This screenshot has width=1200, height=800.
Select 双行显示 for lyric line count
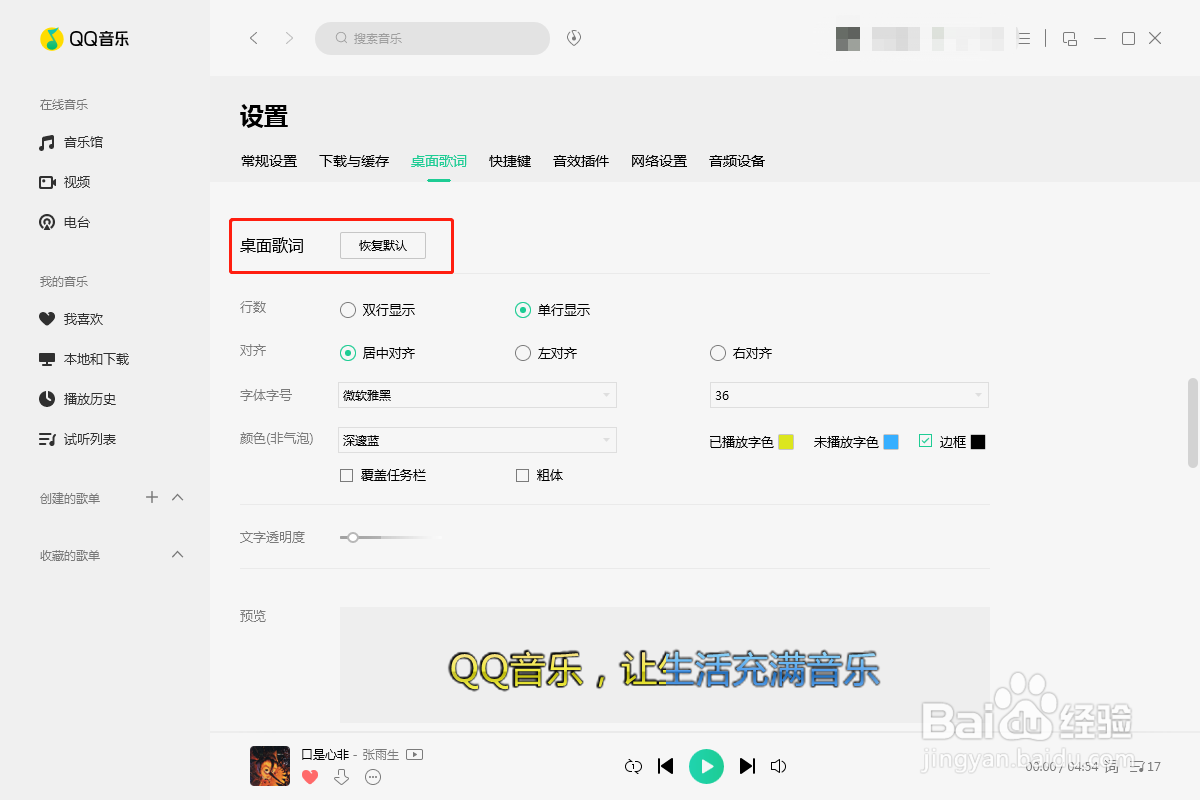(348, 310)
